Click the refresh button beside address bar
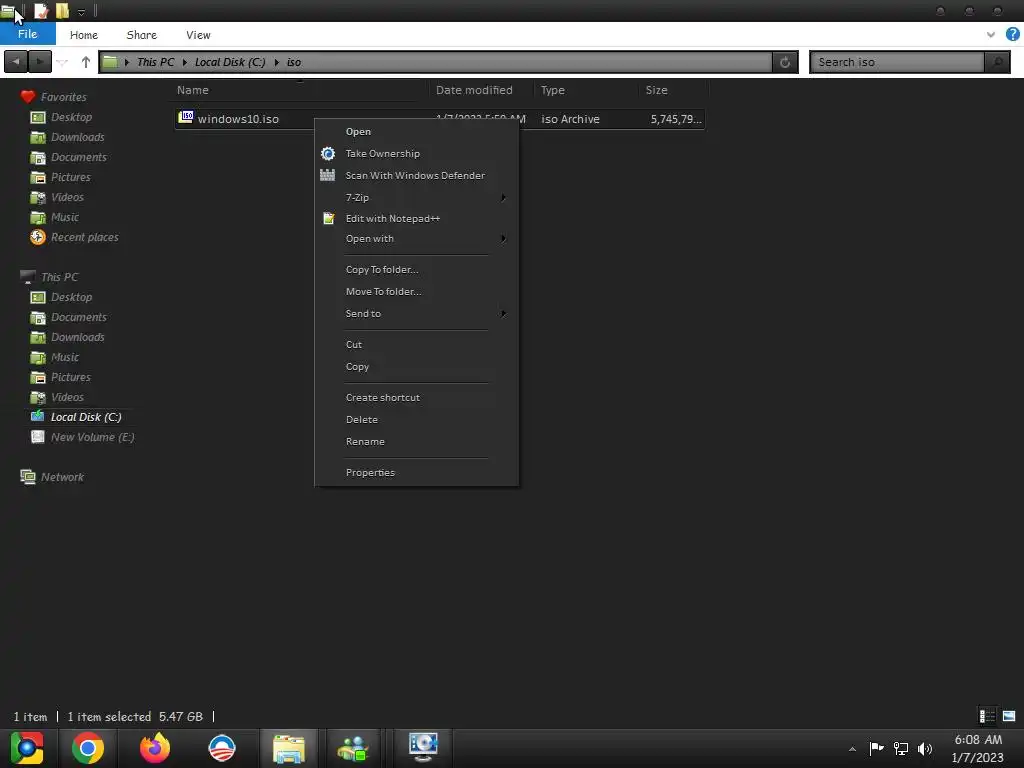The width and height of the screenshot is (1024, 768). click(785, 62)
